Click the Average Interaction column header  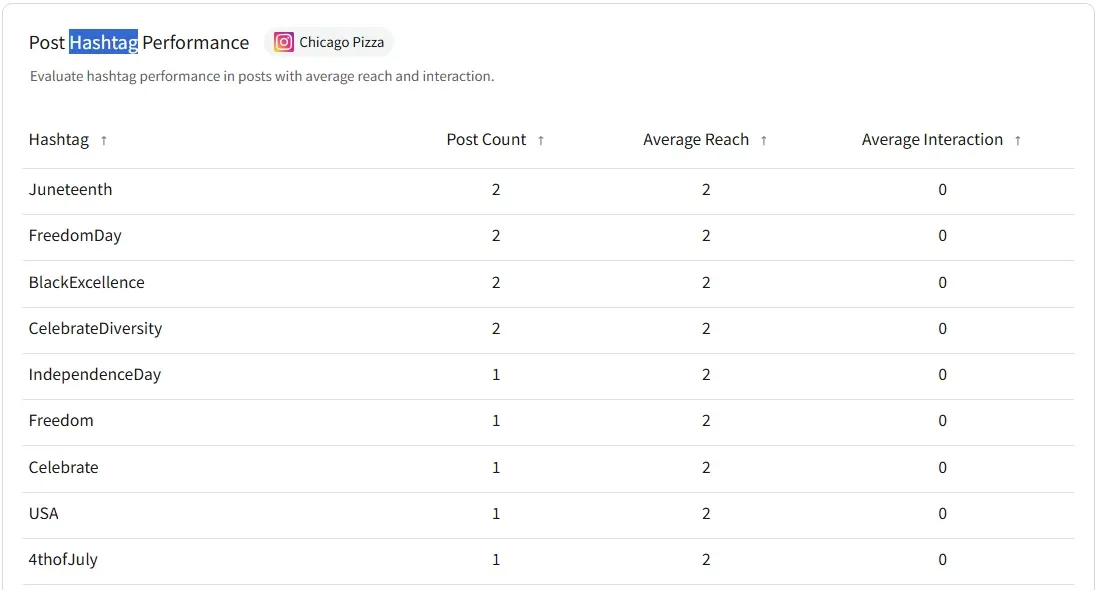932,140
